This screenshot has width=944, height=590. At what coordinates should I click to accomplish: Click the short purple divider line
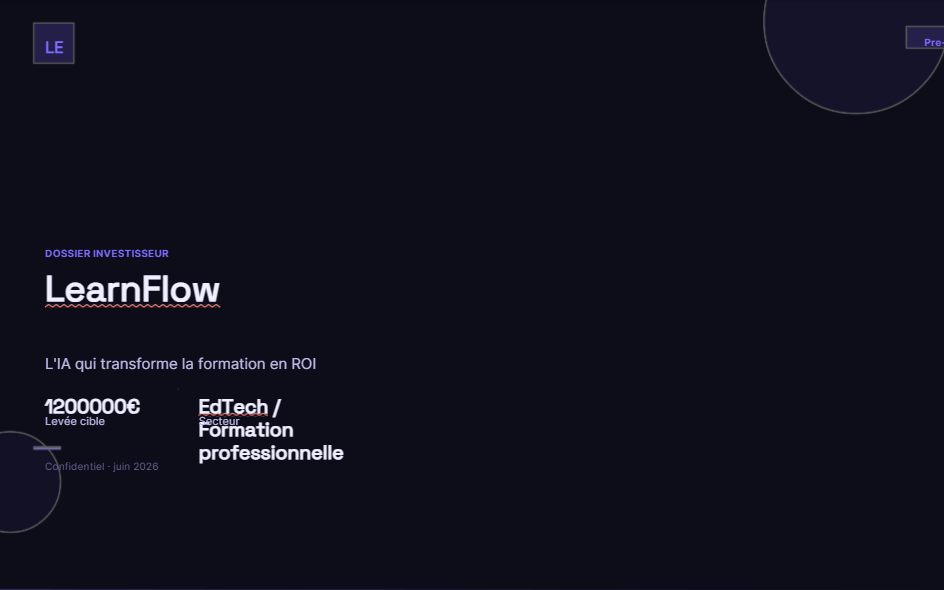pyautogui.click(x=47, y=448)
